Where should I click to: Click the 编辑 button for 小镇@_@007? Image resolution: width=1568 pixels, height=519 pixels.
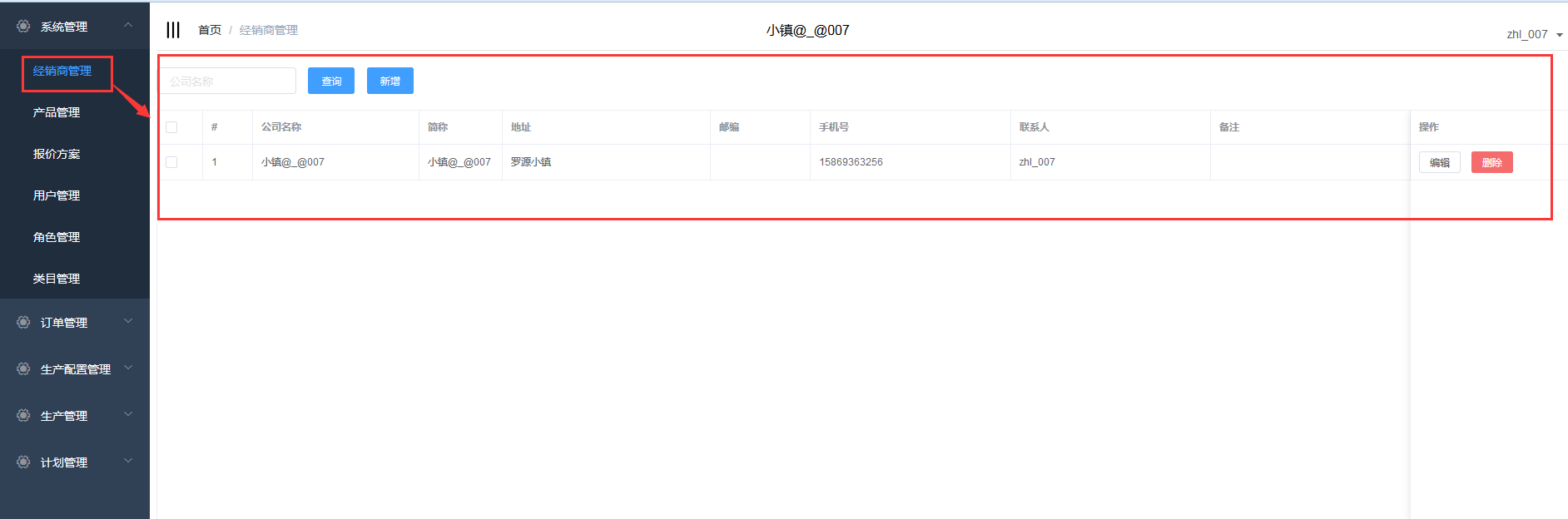point(1440,162)
